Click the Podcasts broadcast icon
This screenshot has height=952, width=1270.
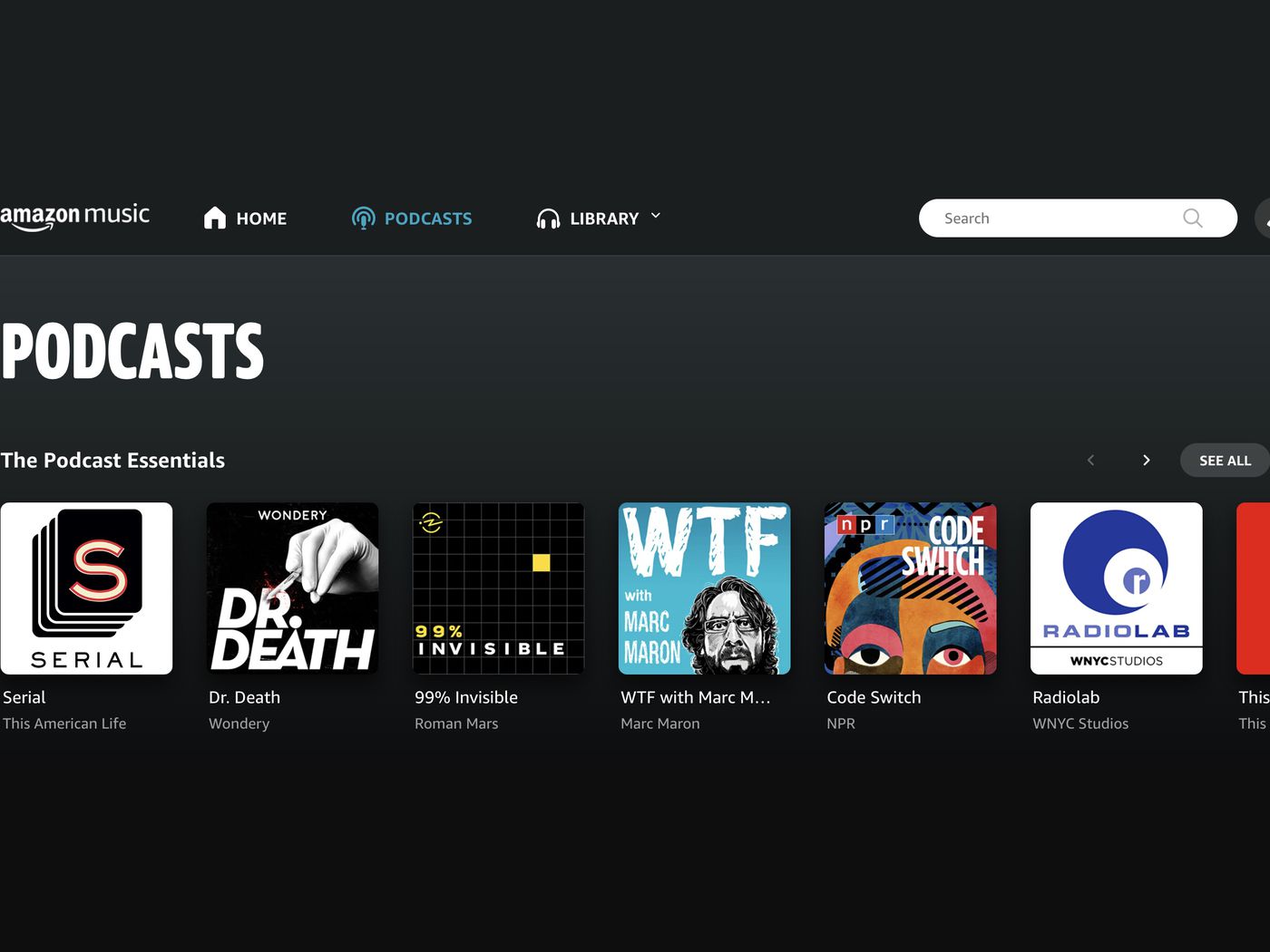pyautogui.click(x=363, y=219)
